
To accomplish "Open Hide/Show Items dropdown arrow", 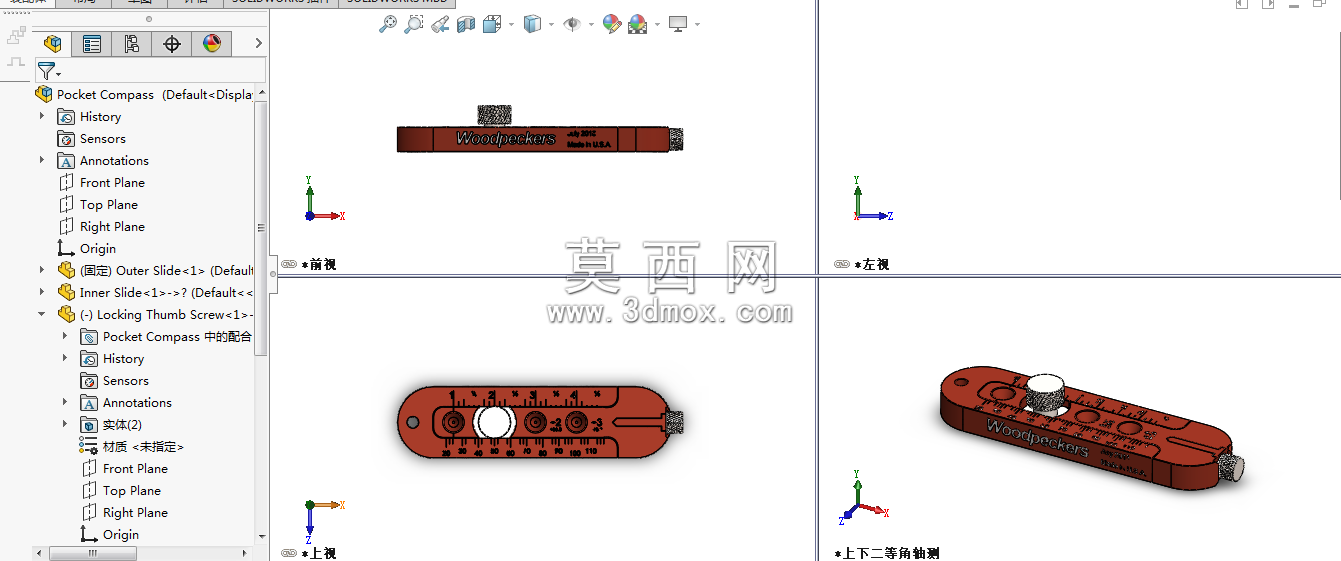I will pos(591,24).
